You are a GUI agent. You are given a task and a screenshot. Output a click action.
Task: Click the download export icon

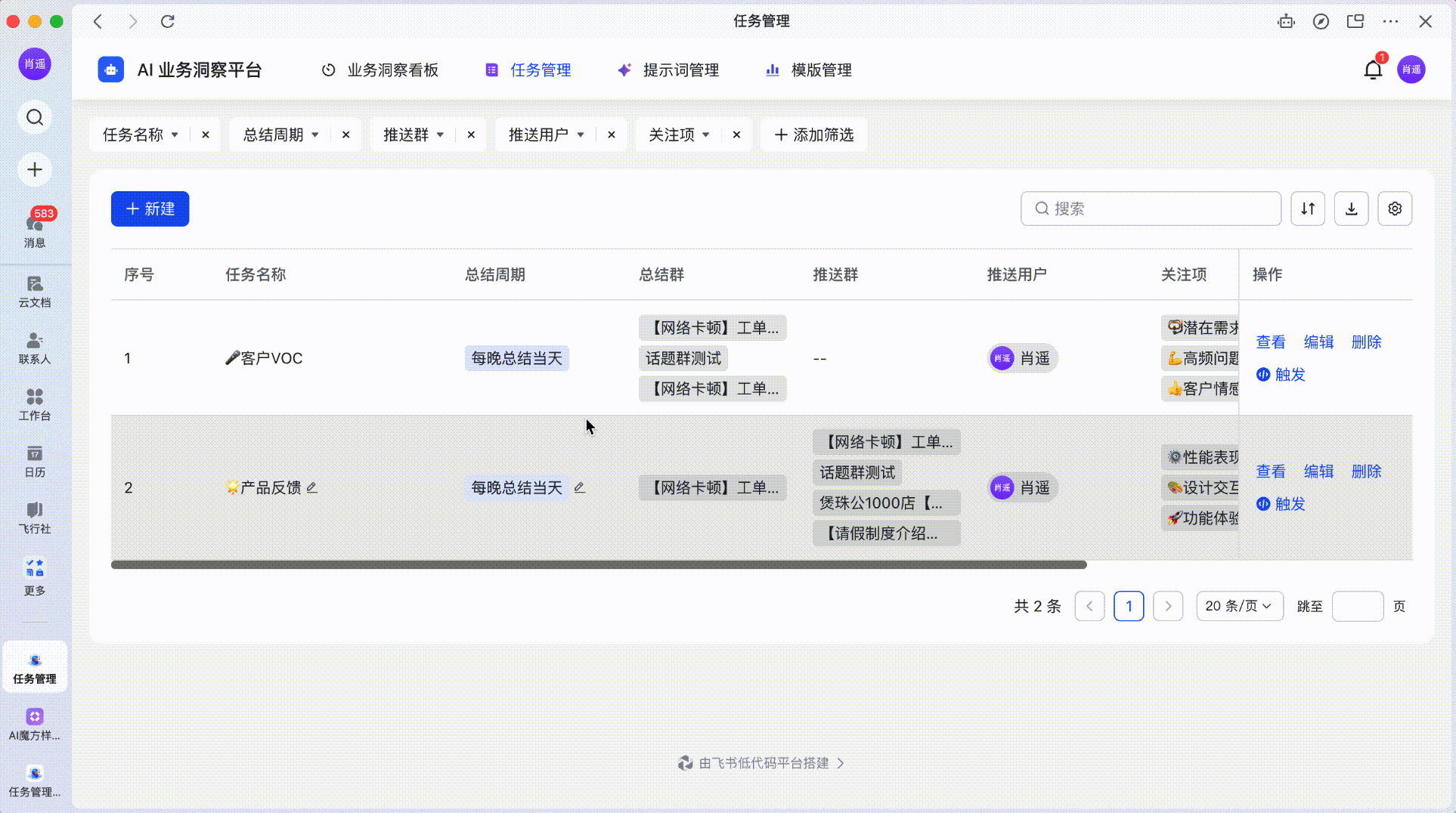(1351, 209)
